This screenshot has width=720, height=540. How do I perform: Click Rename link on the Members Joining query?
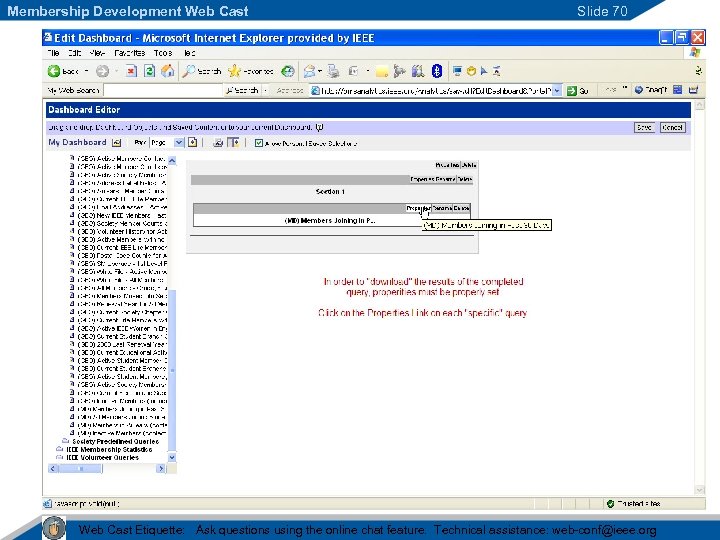[x=442, y=208]
